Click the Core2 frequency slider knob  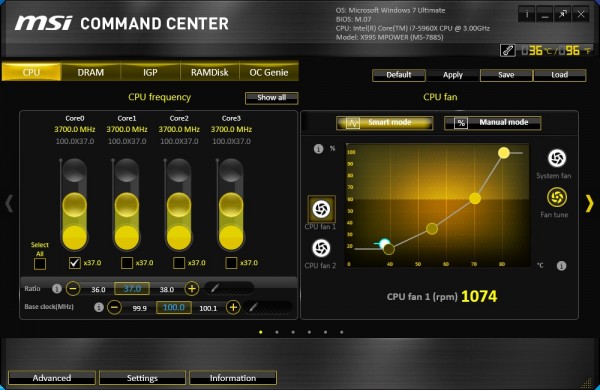[x=179, y=205]
